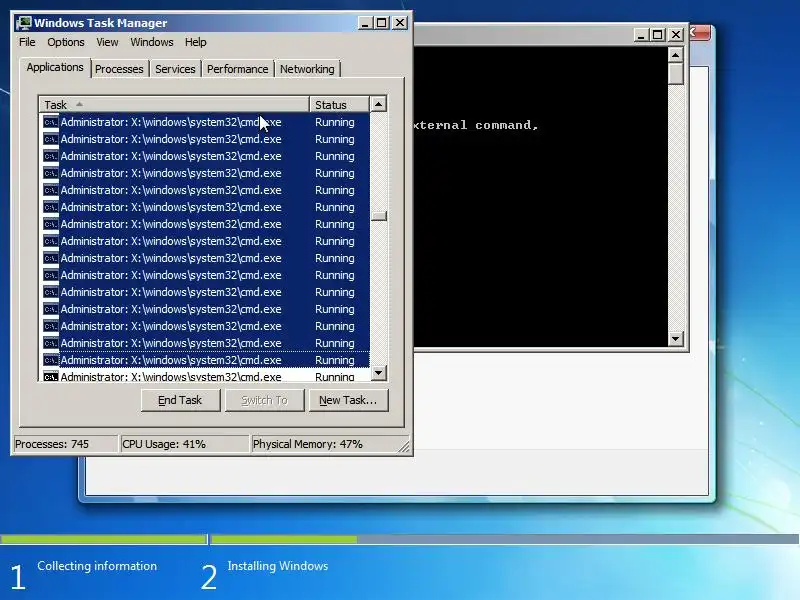Select the unhighlighted white cmd.exe row
This screenshot has height=600, width=800.
205,377
